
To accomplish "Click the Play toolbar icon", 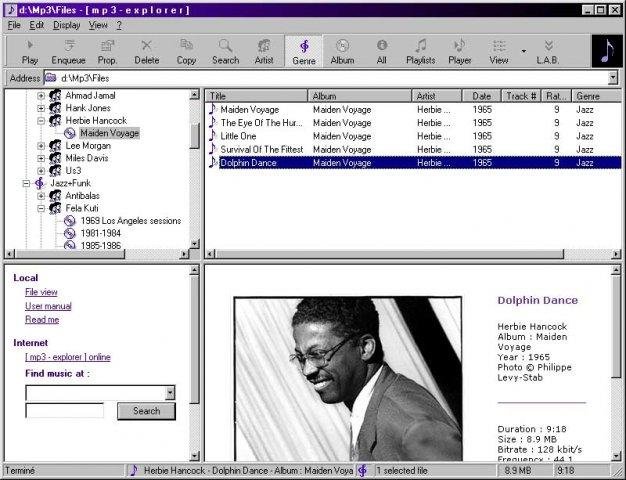I will click(30, 45).
